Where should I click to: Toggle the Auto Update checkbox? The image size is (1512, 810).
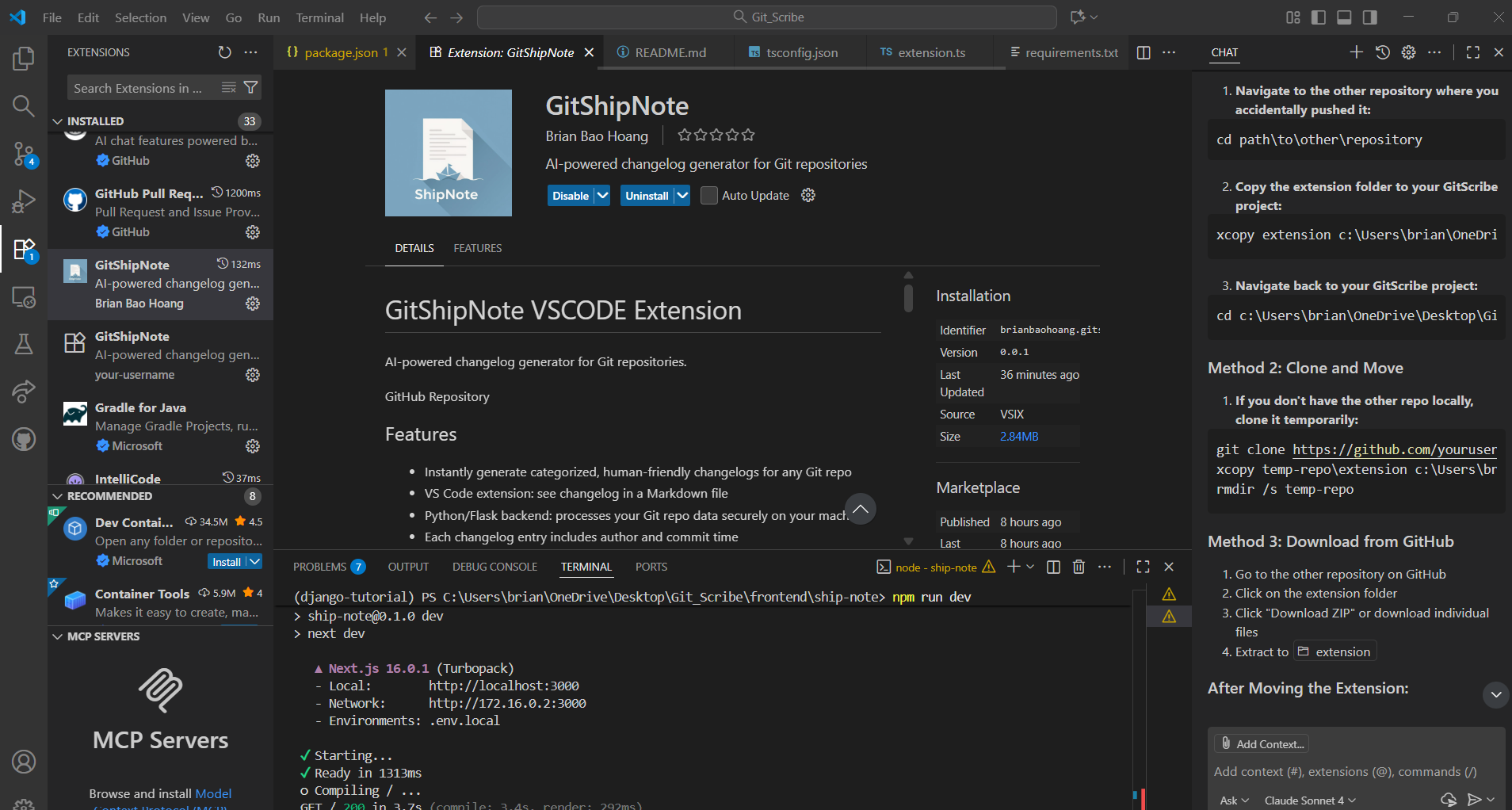coord(709,195)
